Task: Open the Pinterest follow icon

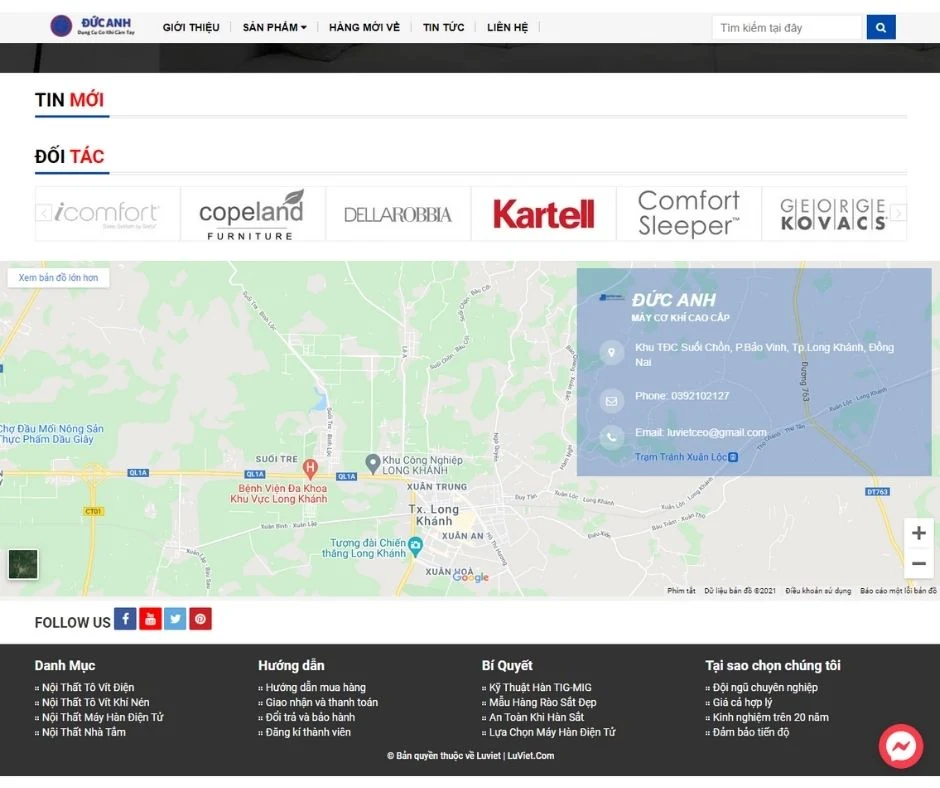Action: (200, 619)
